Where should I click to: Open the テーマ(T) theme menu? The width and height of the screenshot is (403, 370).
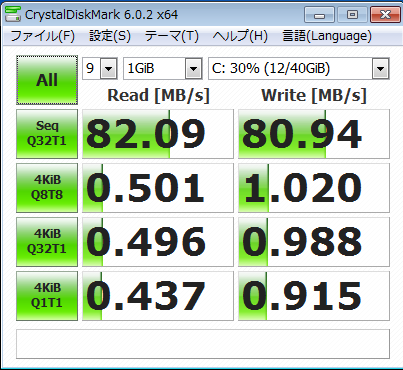172,36
